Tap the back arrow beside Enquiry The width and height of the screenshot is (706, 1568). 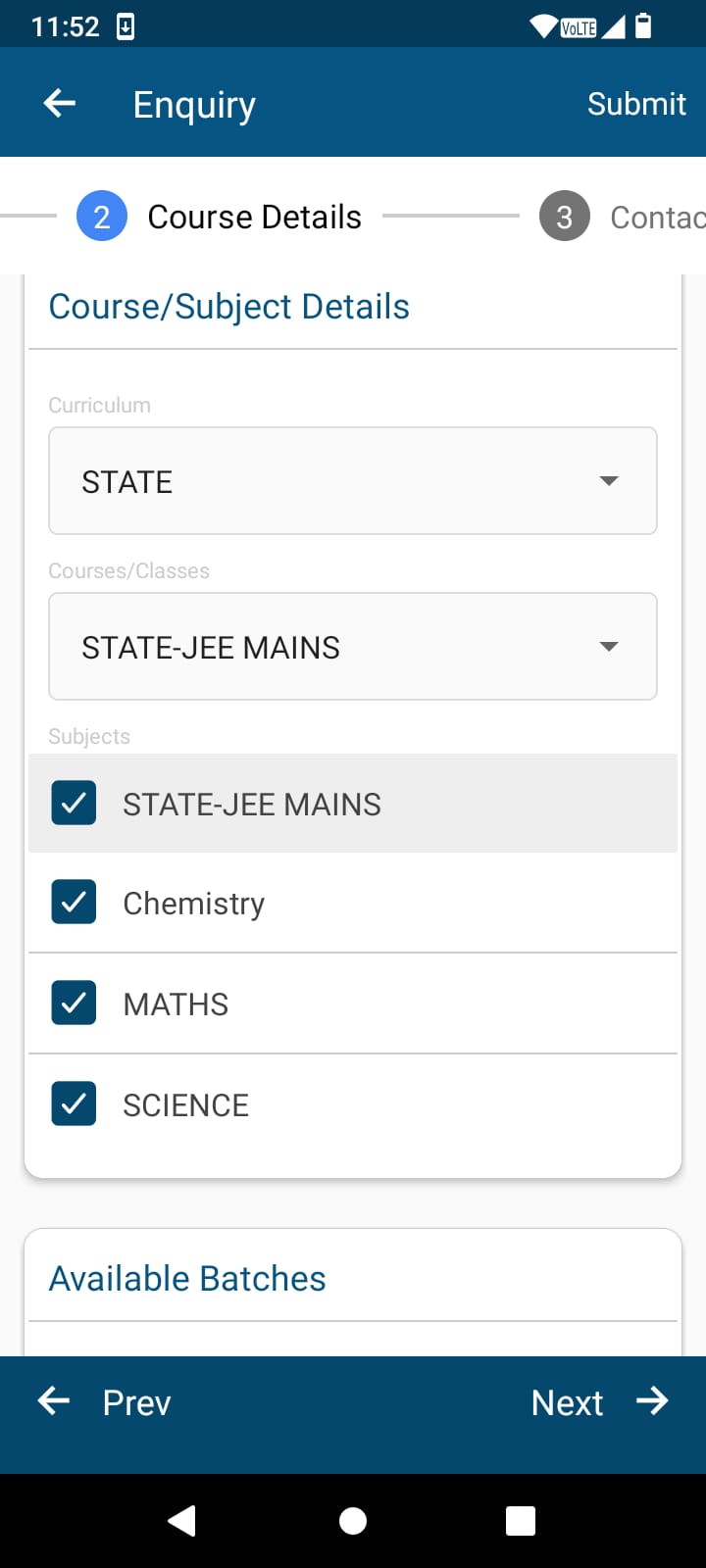click(x=60, y=103)
